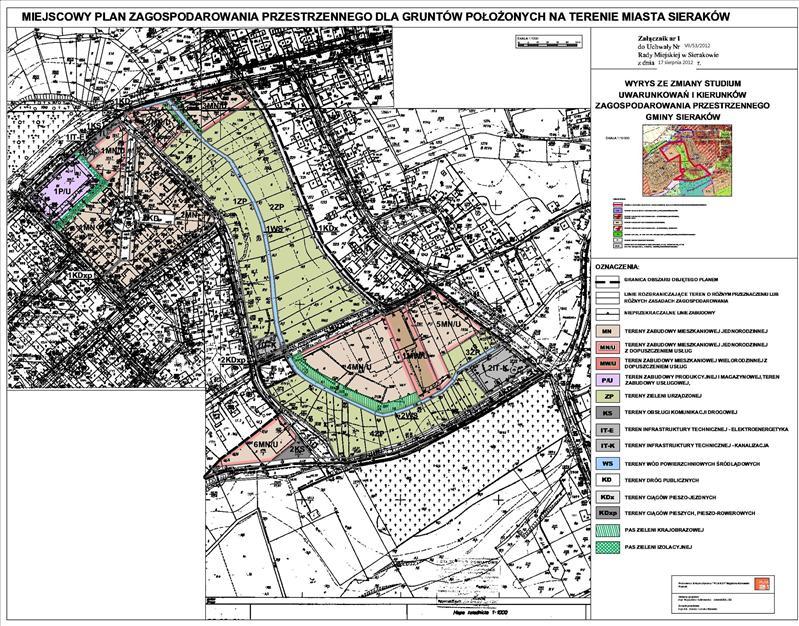The height and width of the screenshot is (626, 799).
Task: Click the resolution date '17 sierpnia 2012'
Action: [675, 62]
